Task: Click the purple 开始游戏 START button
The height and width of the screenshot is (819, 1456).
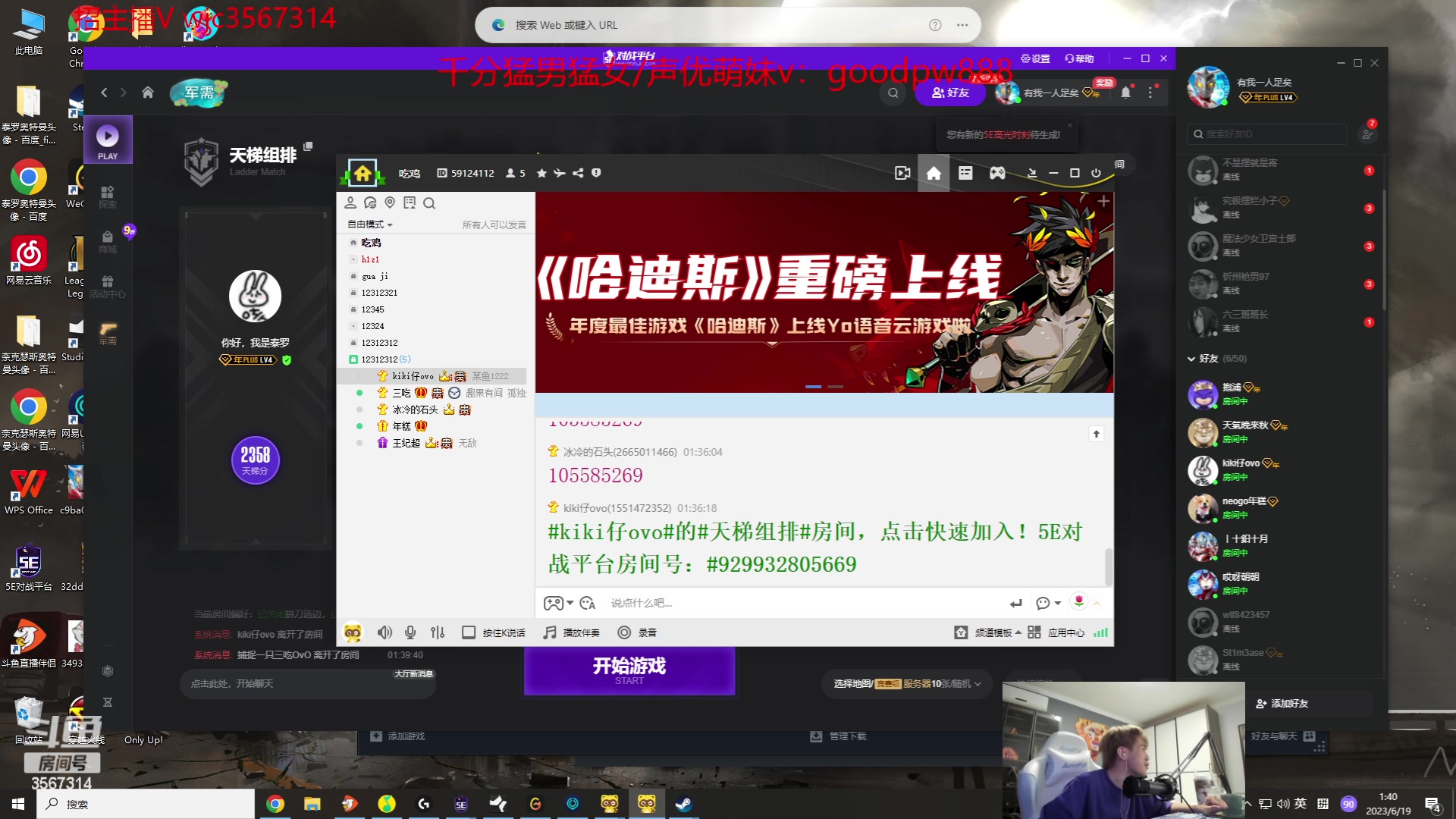Action: 629,670
